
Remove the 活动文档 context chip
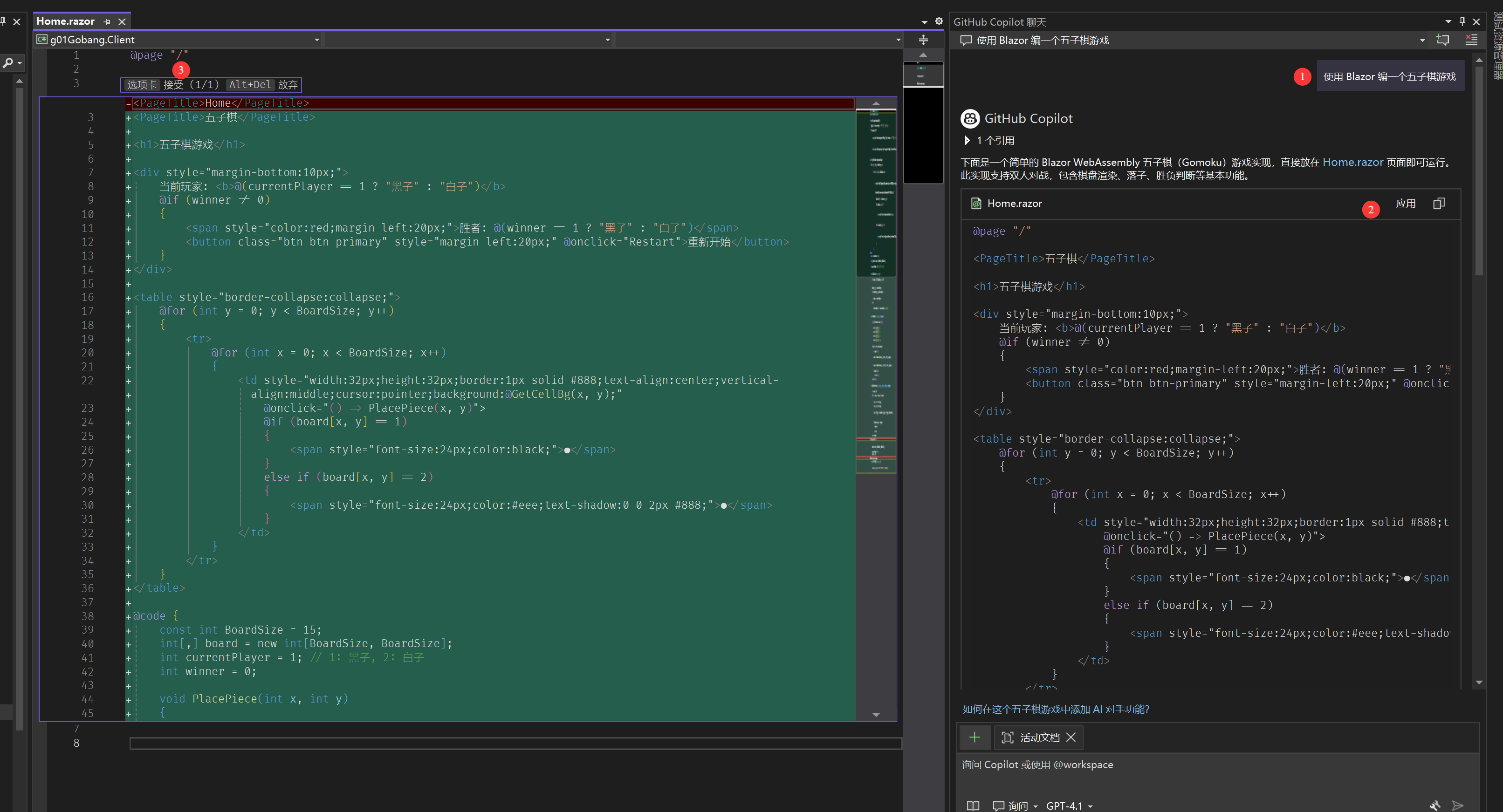[1071, 737]
